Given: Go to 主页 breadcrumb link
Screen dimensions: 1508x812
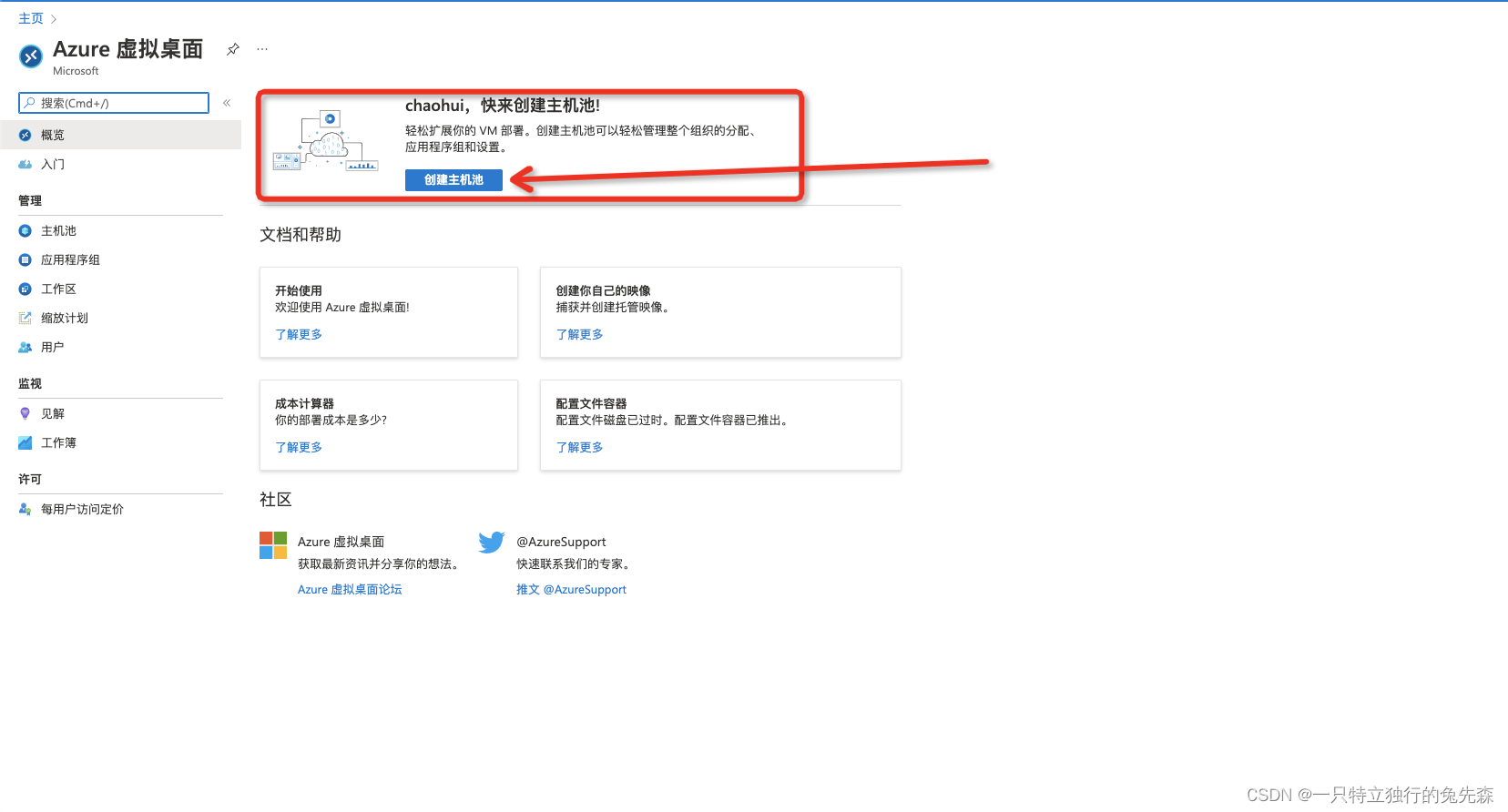Looking at the screenshot, I should [31, 18].
